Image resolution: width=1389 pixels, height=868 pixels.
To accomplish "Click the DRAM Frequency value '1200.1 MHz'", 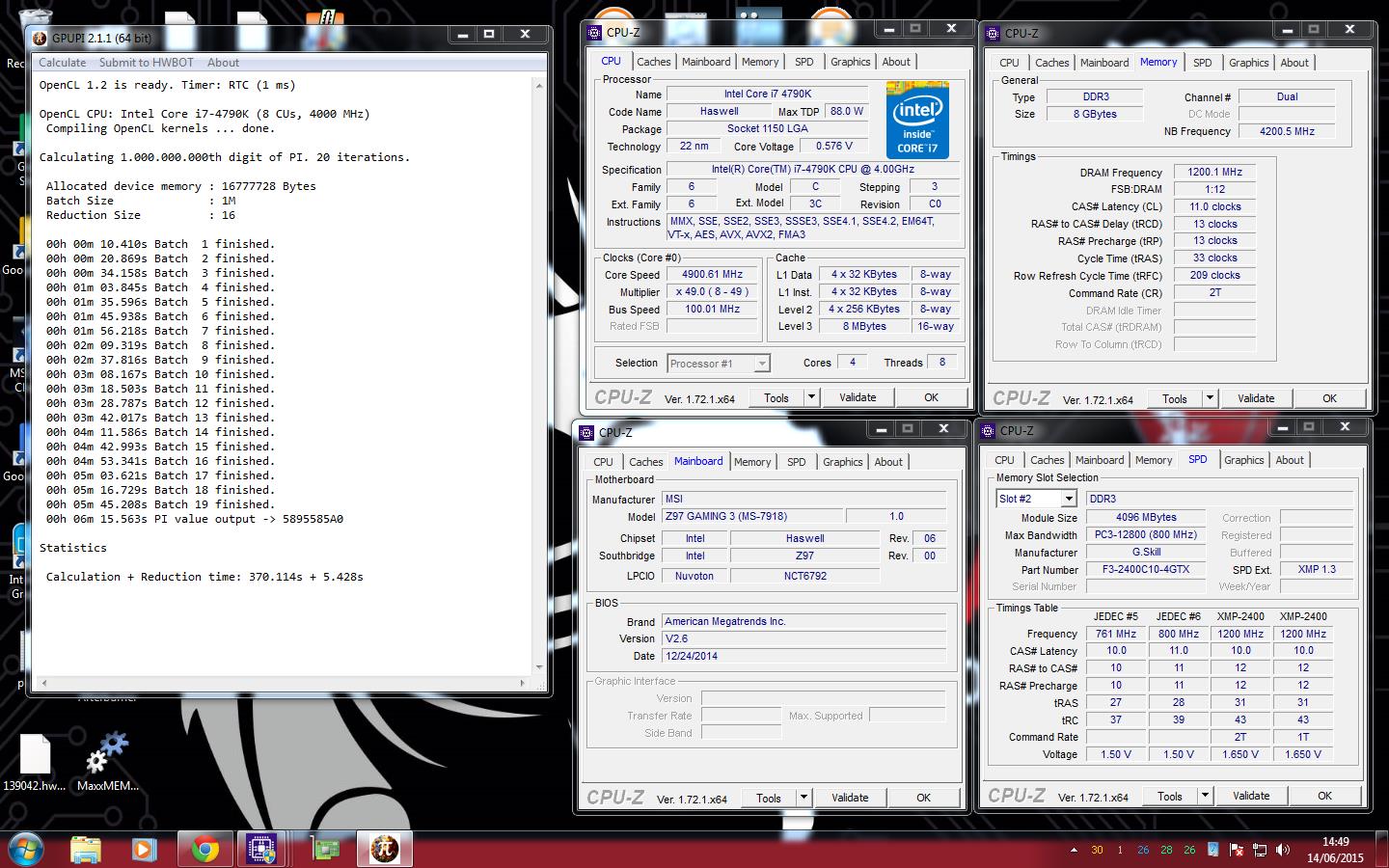I will 1214,173.
